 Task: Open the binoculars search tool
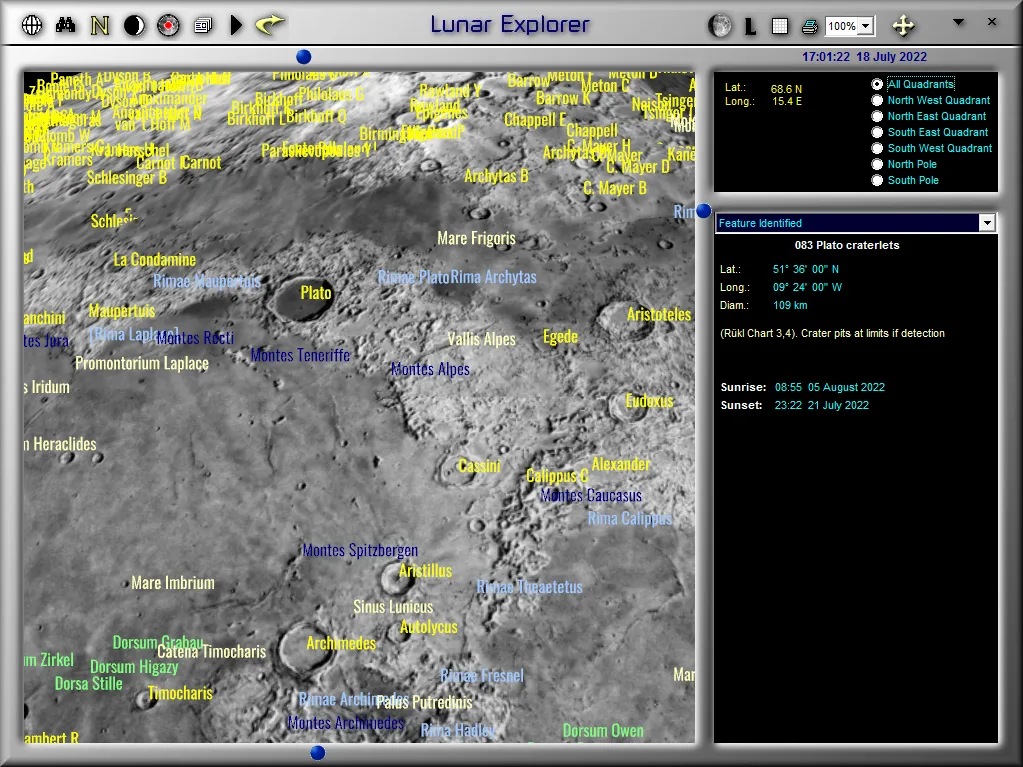pyautogui.click(x=65, y=25)
